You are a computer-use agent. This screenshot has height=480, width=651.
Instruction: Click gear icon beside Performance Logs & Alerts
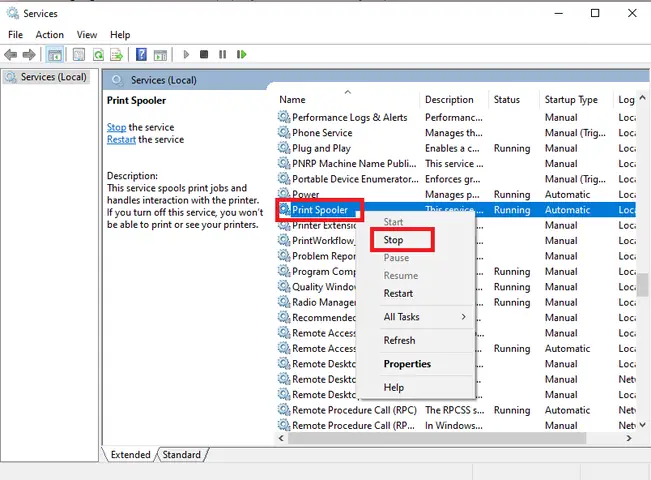pyautogui.click(x=284, y=117)
